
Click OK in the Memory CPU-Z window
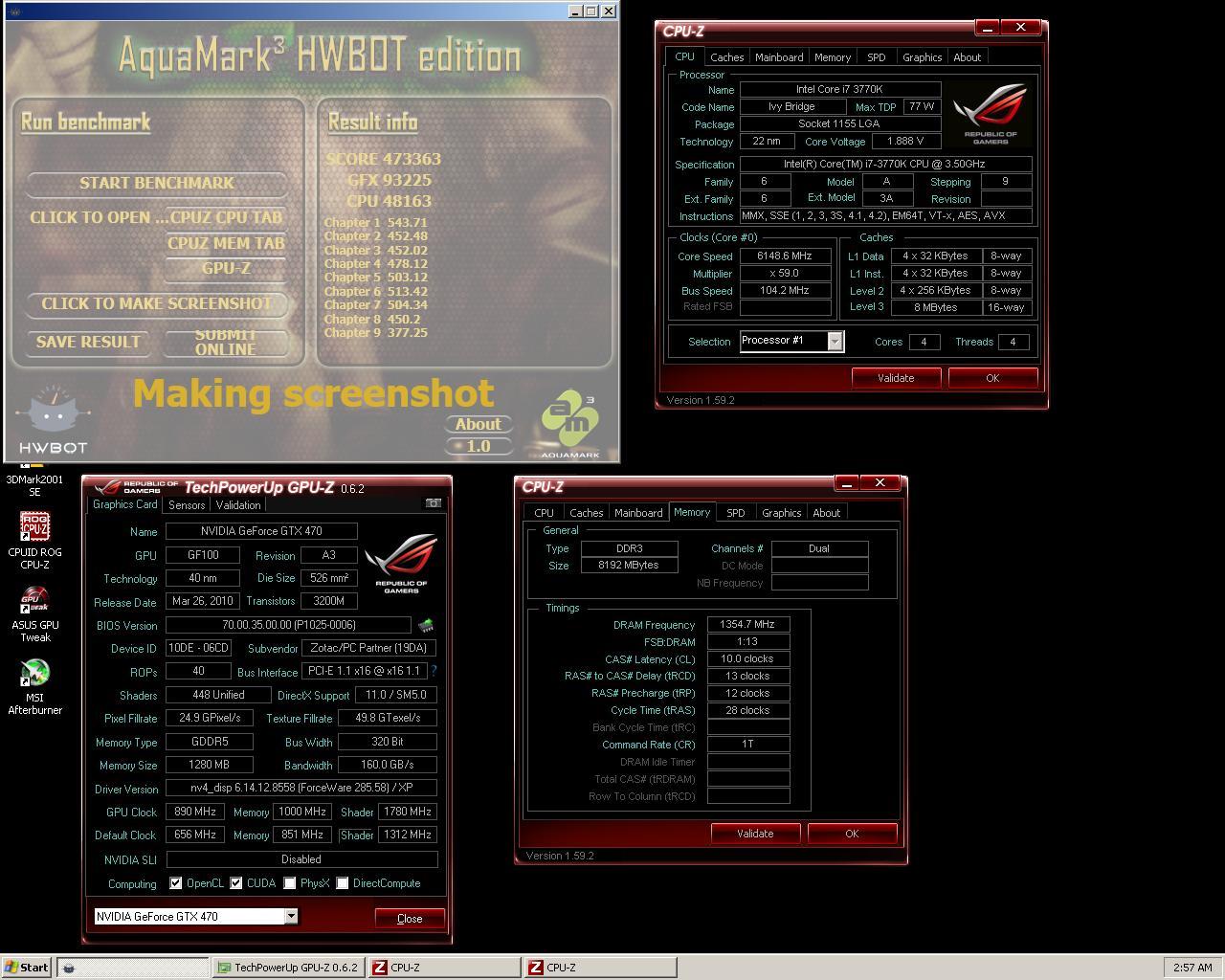[x=852, y=834]
